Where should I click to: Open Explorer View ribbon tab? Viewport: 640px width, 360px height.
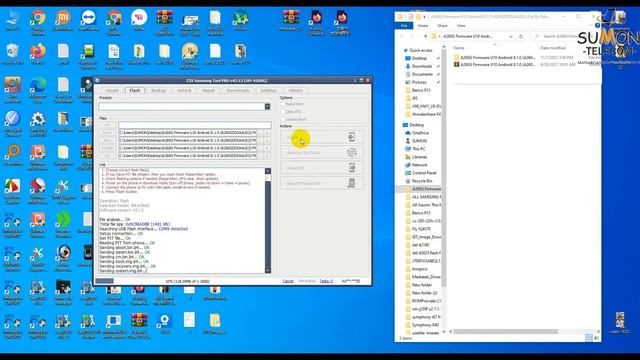(461, 26)
